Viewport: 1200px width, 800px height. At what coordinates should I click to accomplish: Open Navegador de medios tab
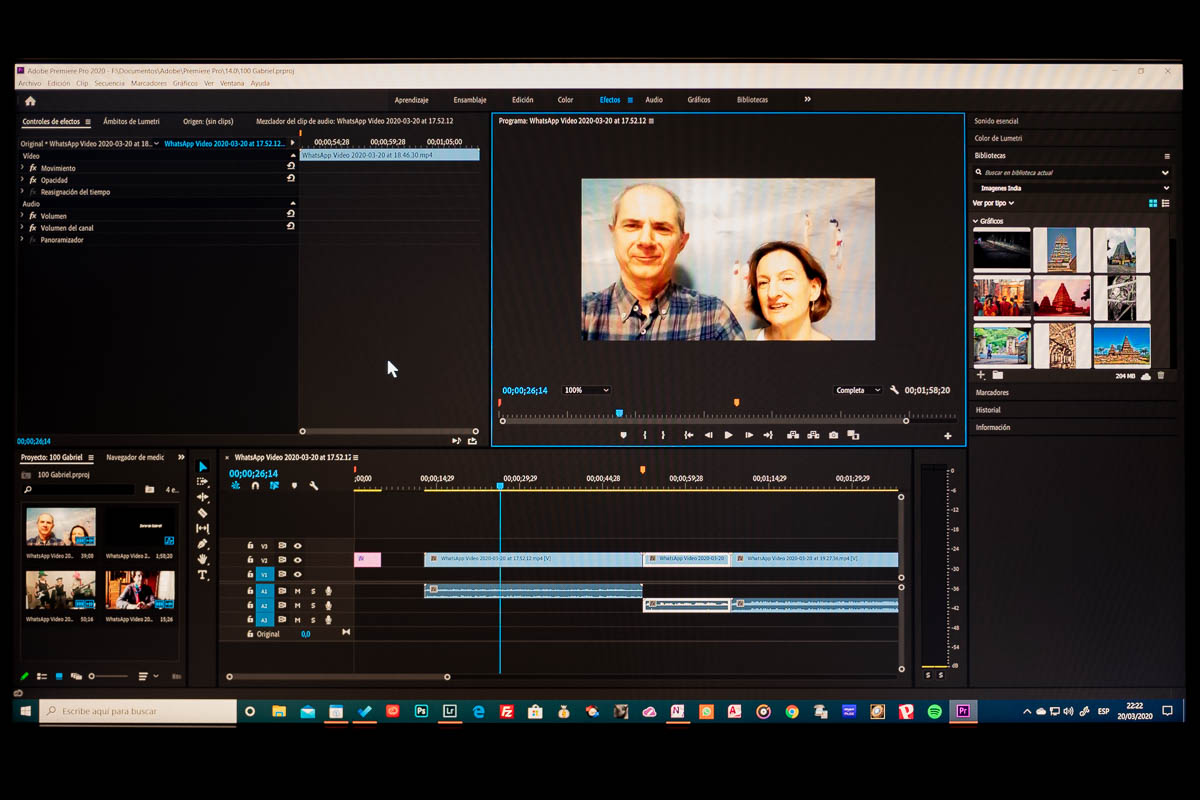pyautogui.click(x=135, y=457)
